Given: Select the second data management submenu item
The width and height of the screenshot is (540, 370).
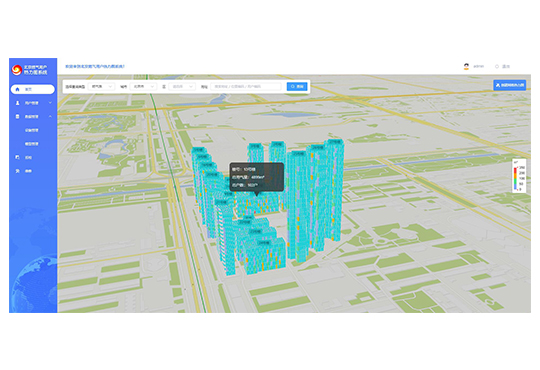Looking at the screenshot, I should 31,144.
